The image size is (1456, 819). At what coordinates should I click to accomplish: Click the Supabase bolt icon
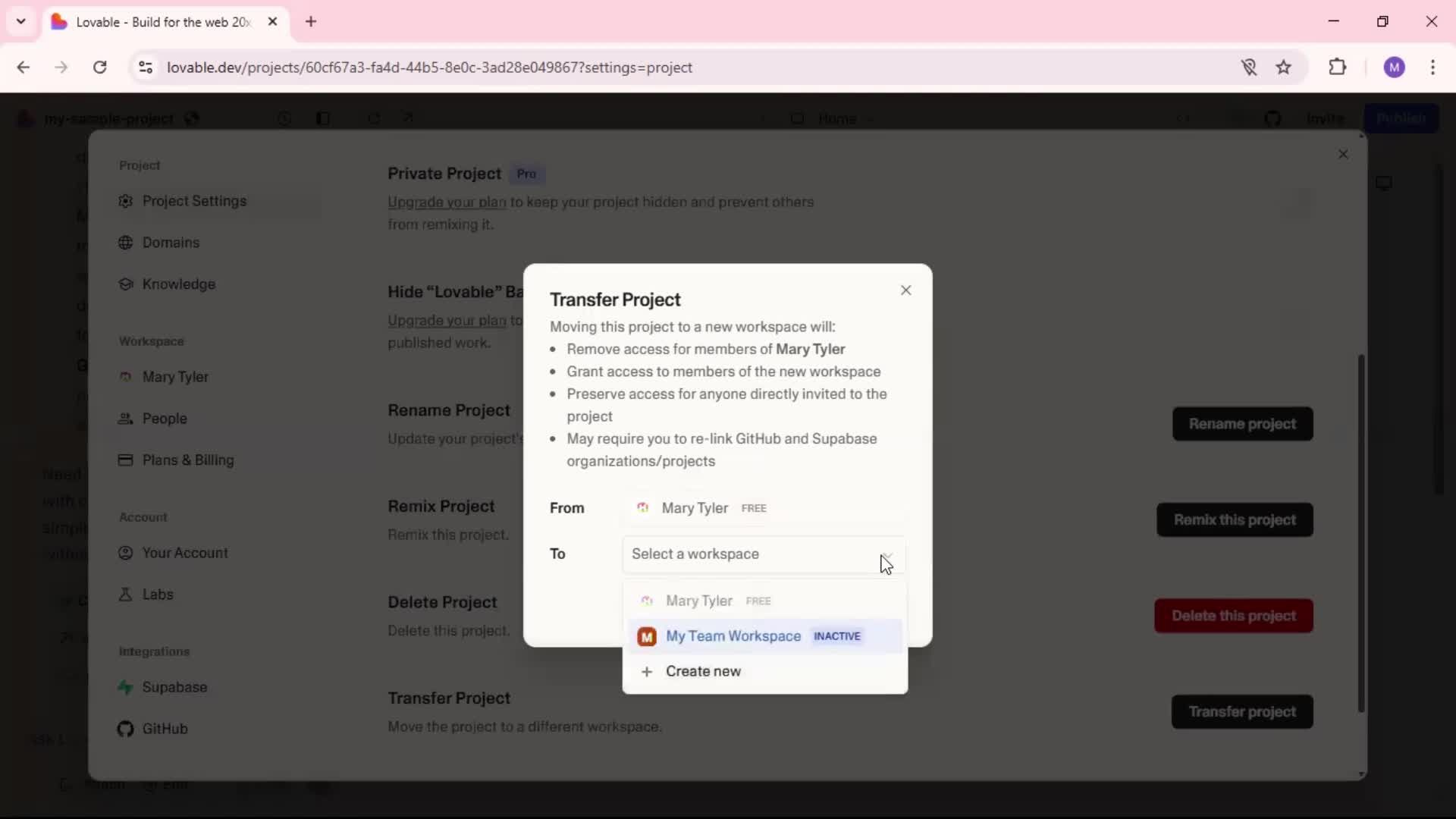click(x=125, y=687)
